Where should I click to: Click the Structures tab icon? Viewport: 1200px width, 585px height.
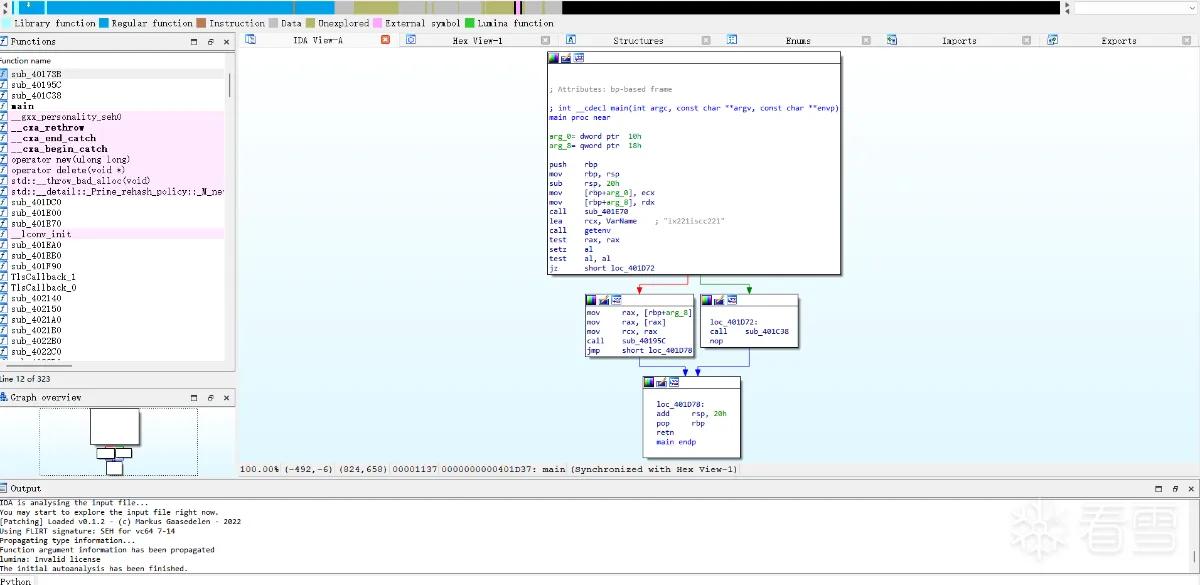(571, 40)
